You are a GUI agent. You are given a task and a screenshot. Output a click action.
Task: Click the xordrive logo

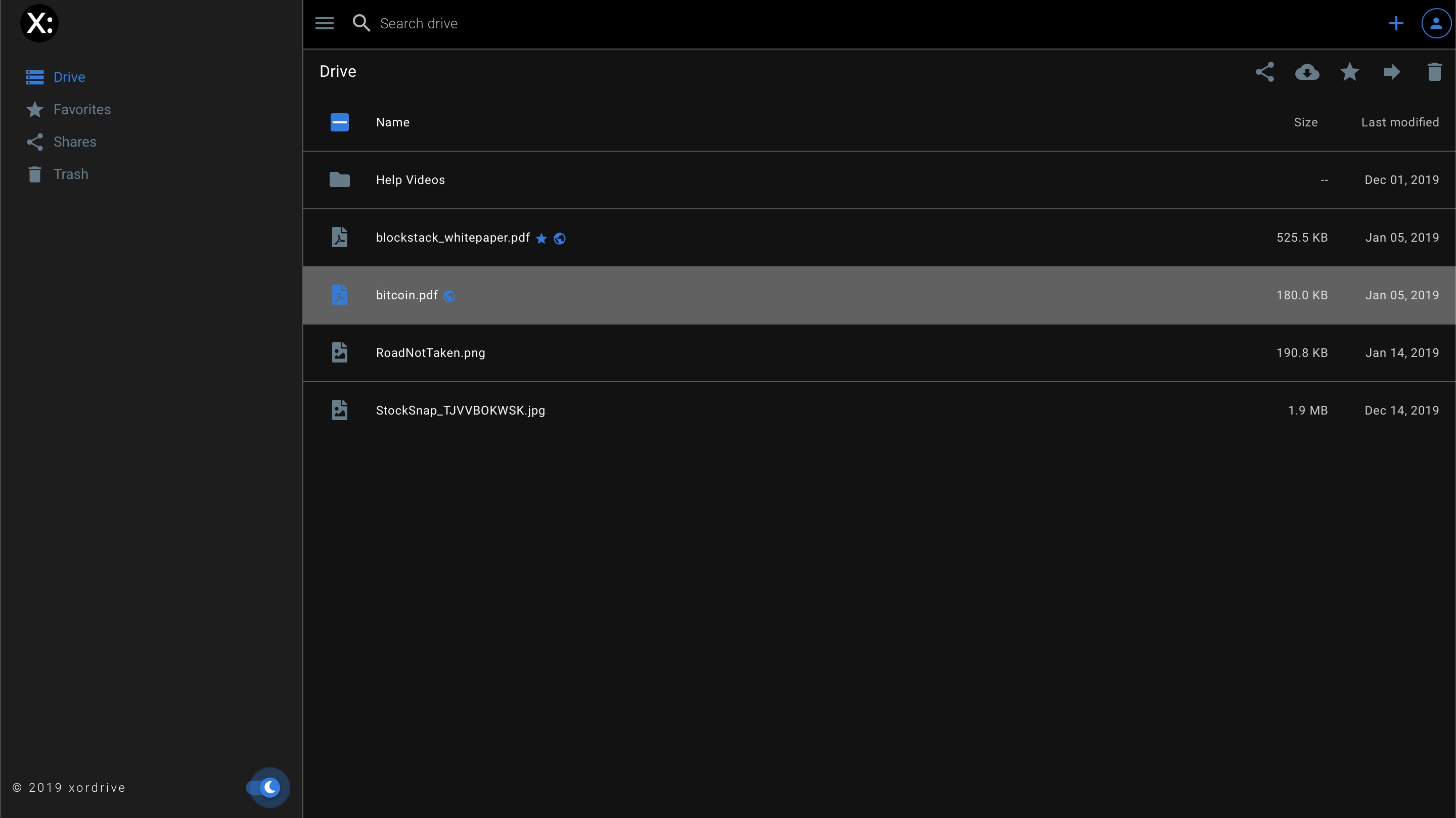coord(39,23)
